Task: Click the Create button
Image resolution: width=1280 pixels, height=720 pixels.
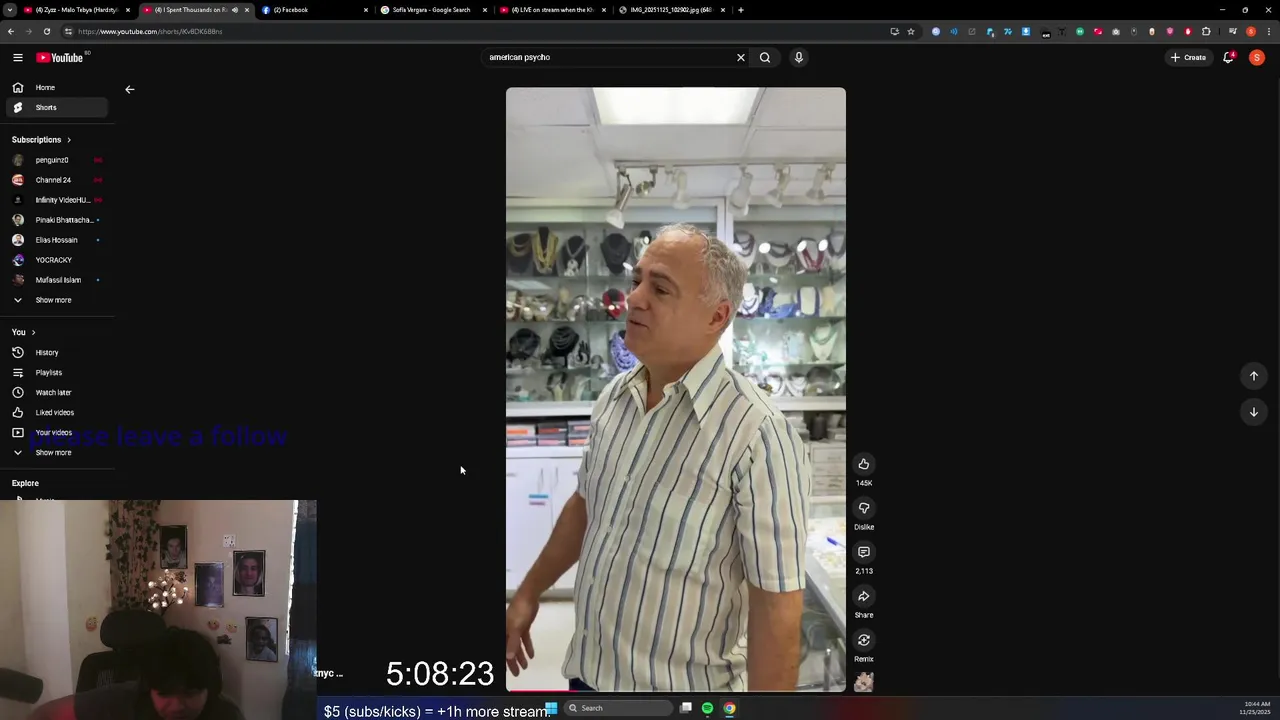Action: [x=1189, y=57]
